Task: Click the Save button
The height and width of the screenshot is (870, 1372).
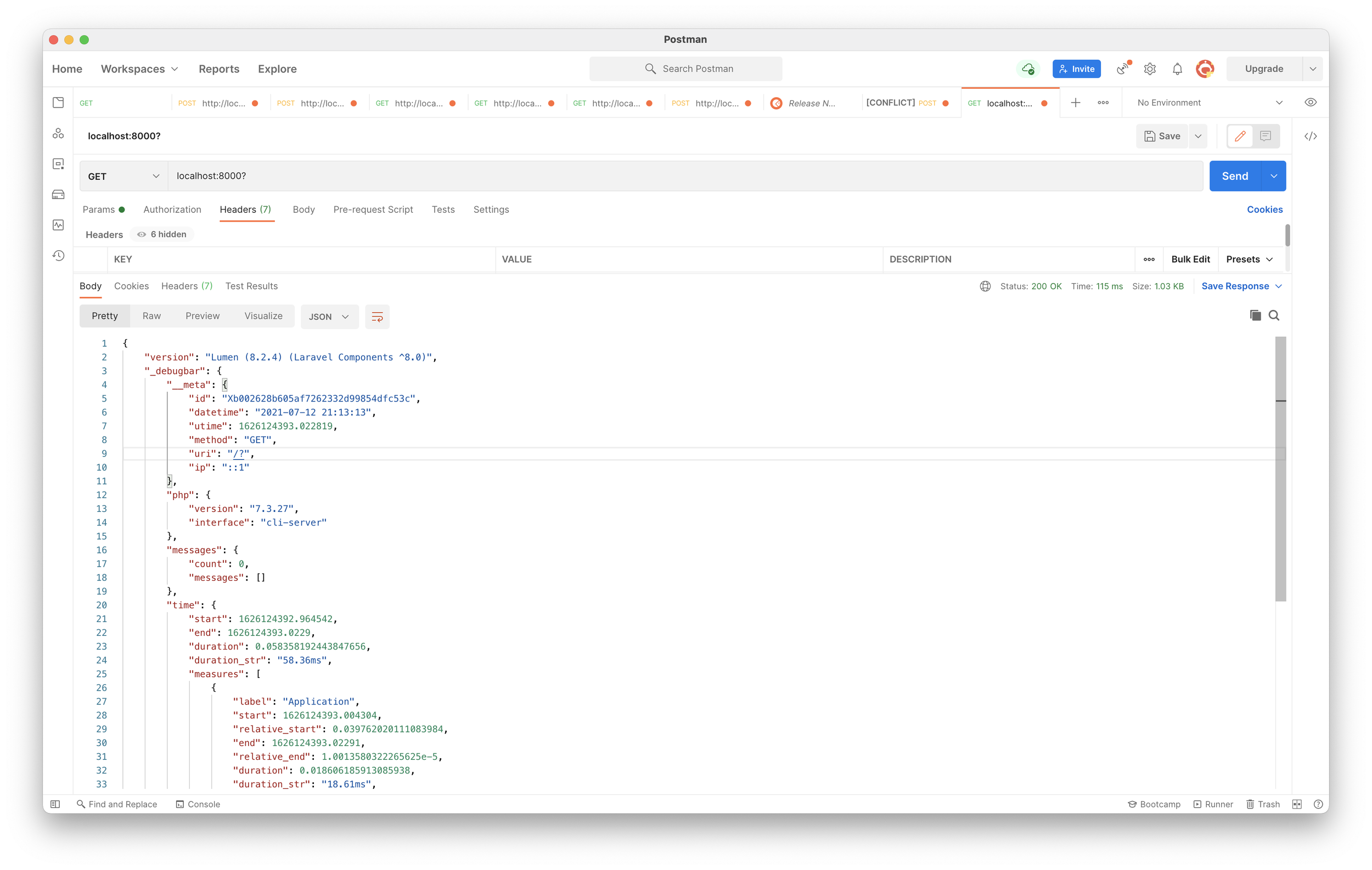Action: click(x=1162, y=136)
